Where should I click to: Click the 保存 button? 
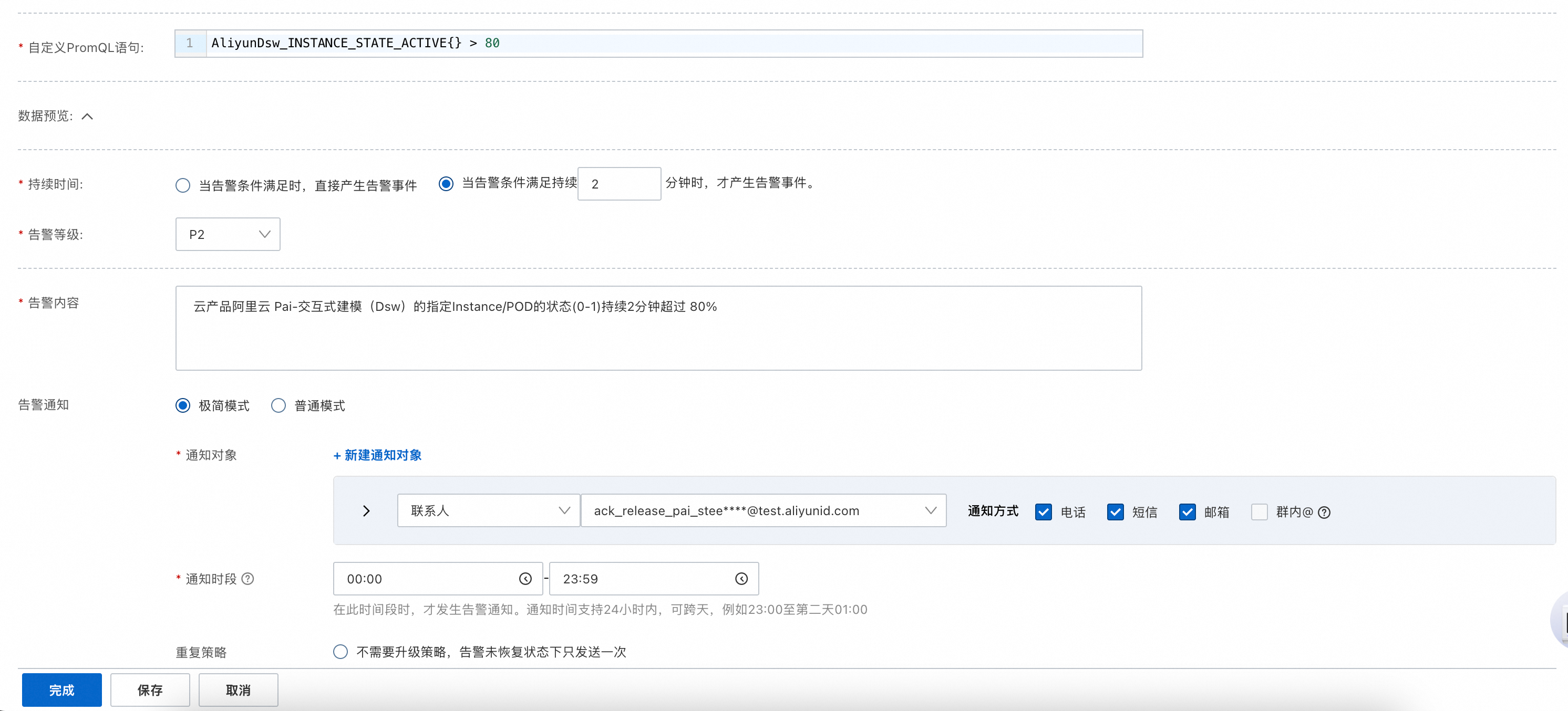(150, 689)
